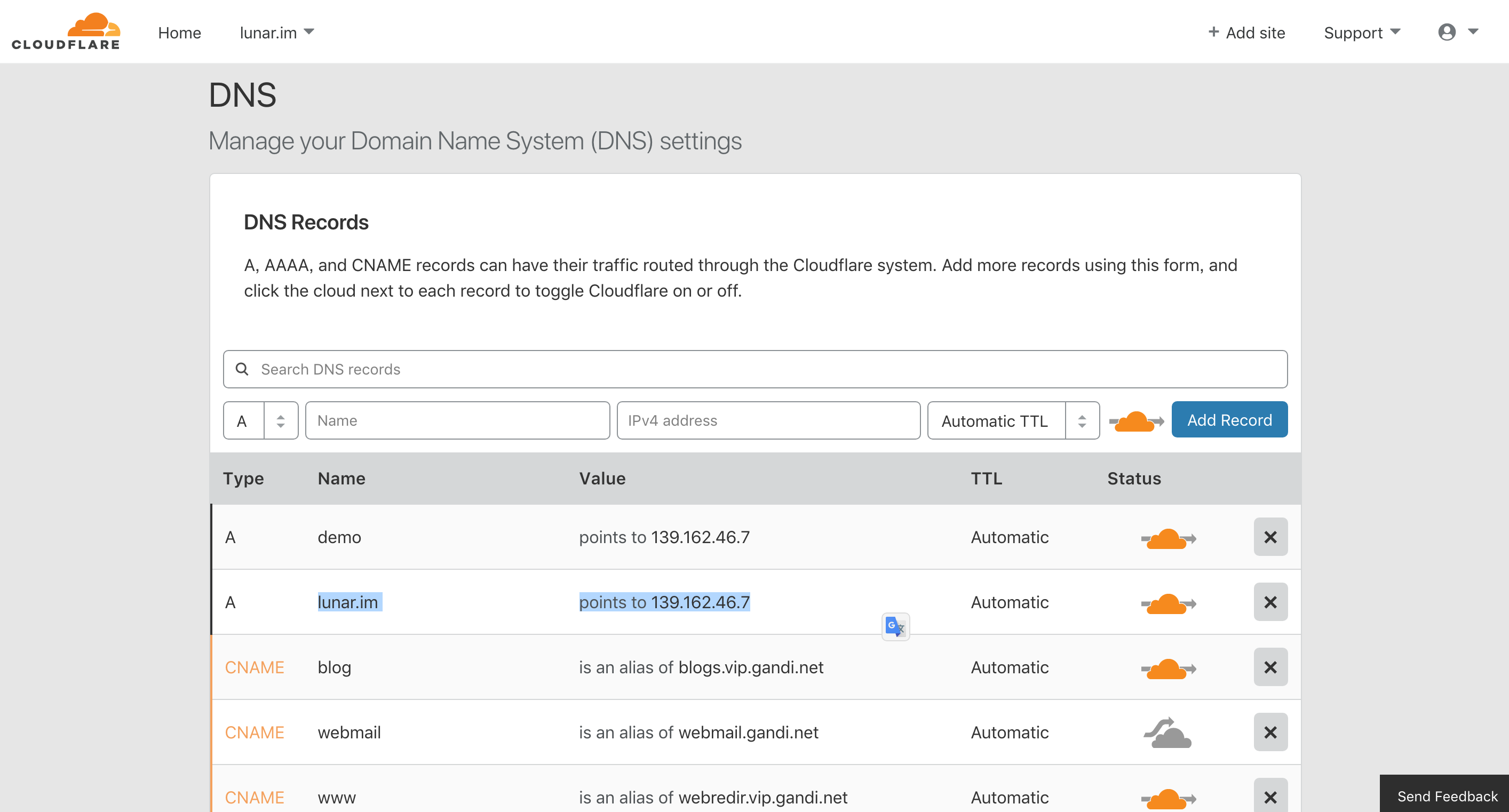Toggle Cloudflare proxy for blog record
This screenshot has width=1509, height=812.
(x=1169, y=668)
